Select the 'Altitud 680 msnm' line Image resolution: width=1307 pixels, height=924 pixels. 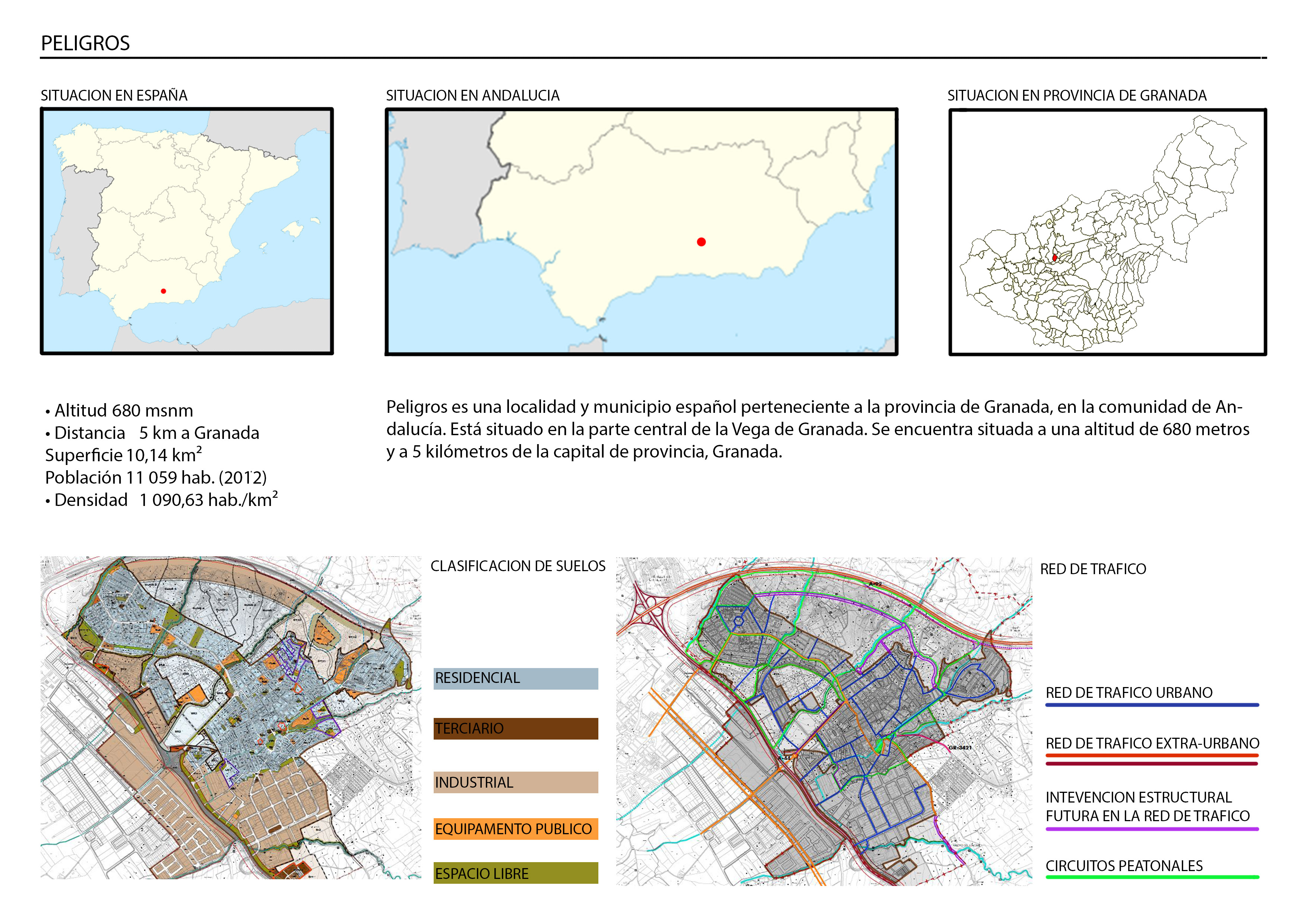119,411
